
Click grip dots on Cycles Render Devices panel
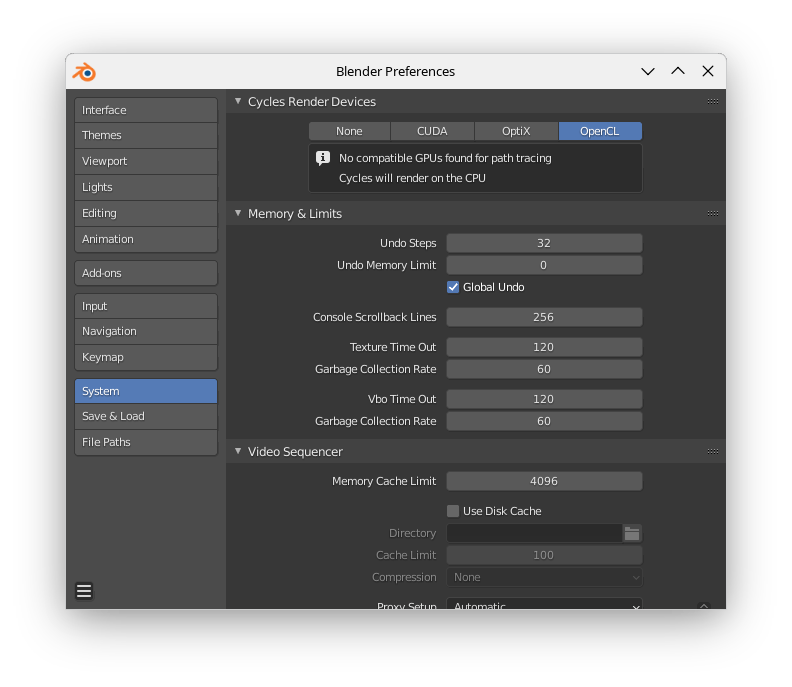[712, 101]
